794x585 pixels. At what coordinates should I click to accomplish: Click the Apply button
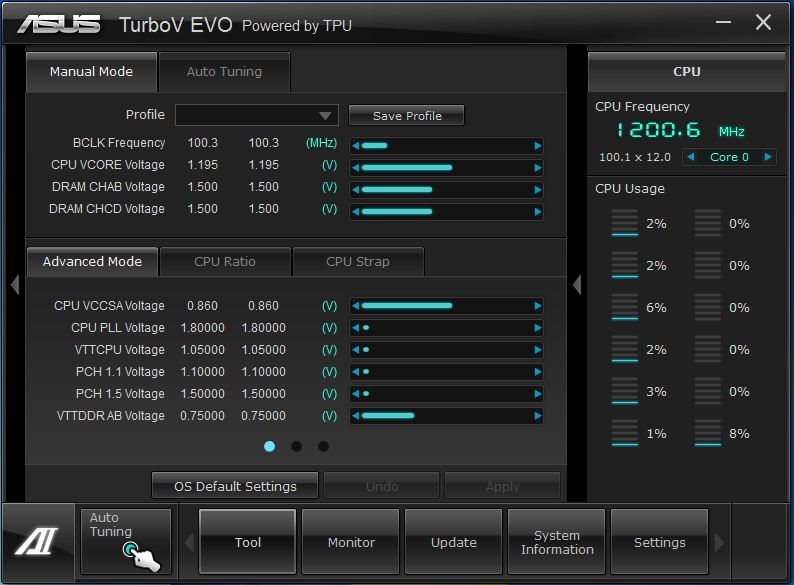(502, 486)
